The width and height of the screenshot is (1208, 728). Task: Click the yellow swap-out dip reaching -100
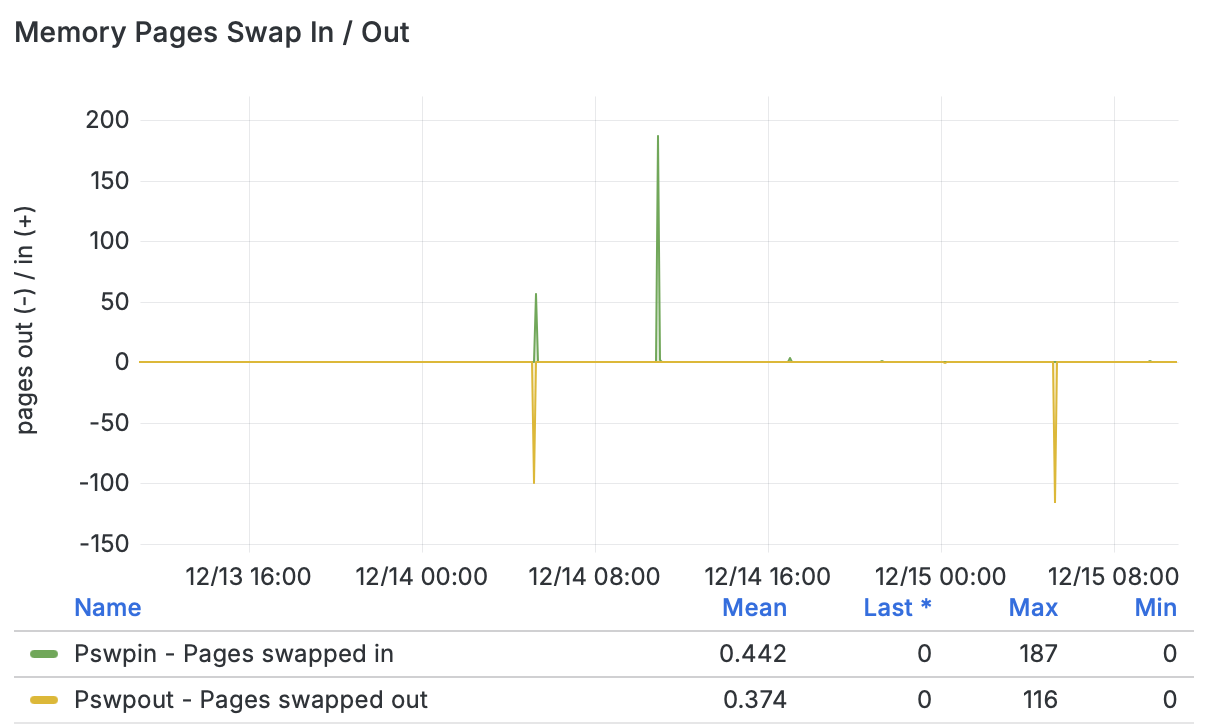534,481
